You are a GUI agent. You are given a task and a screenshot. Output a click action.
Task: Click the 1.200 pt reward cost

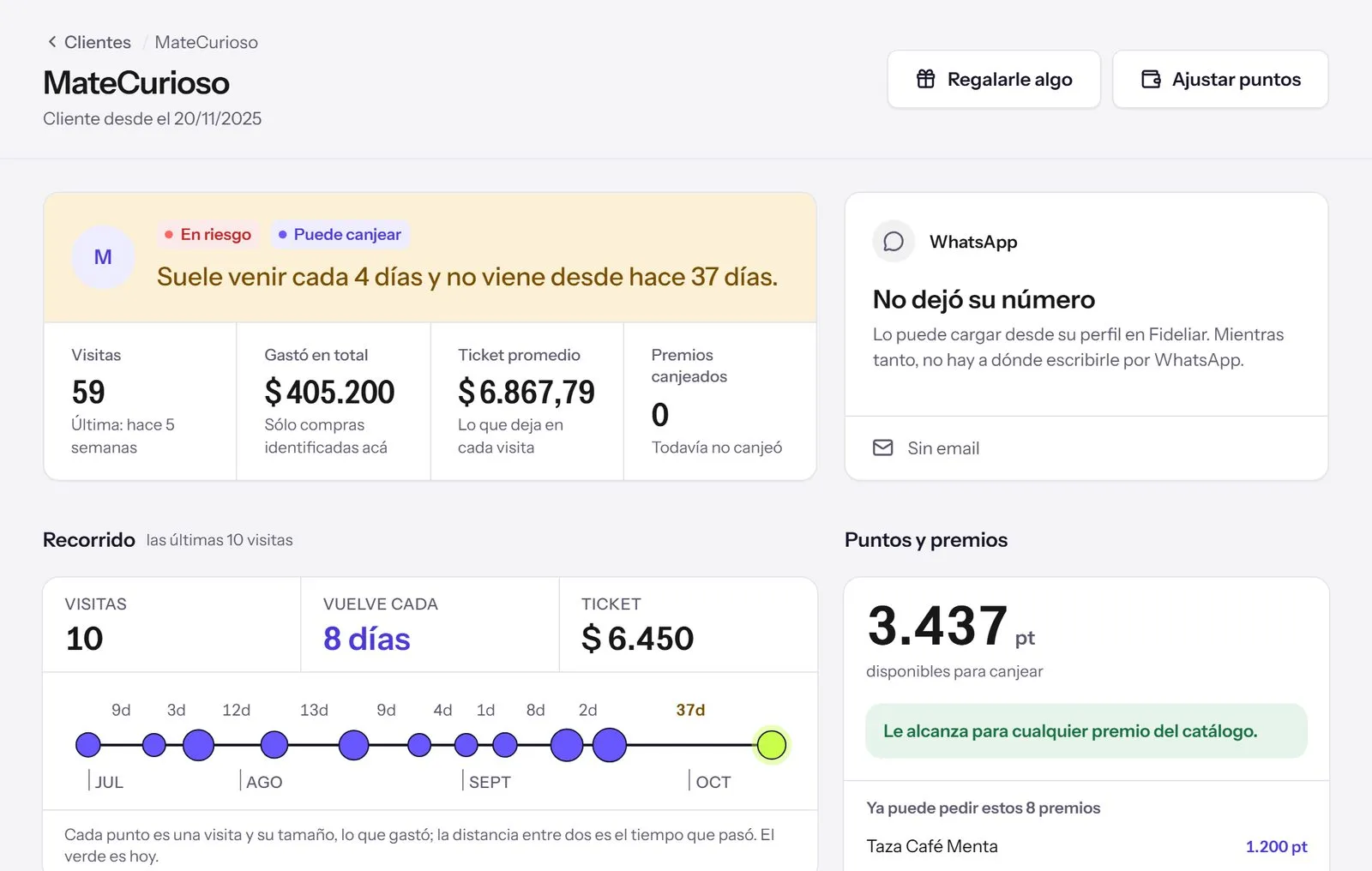(1276, 846)
